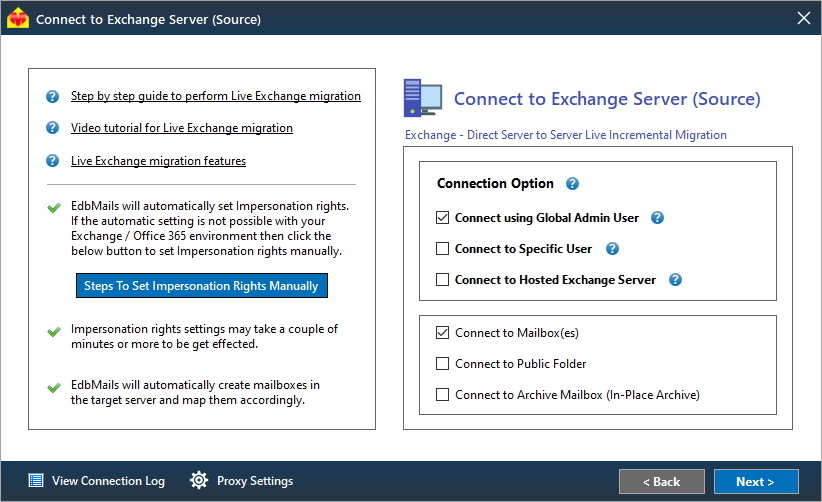The image size is (822, 502).
Task: Enable Connect to Specific User checkbox
Action: pos(443,249)
